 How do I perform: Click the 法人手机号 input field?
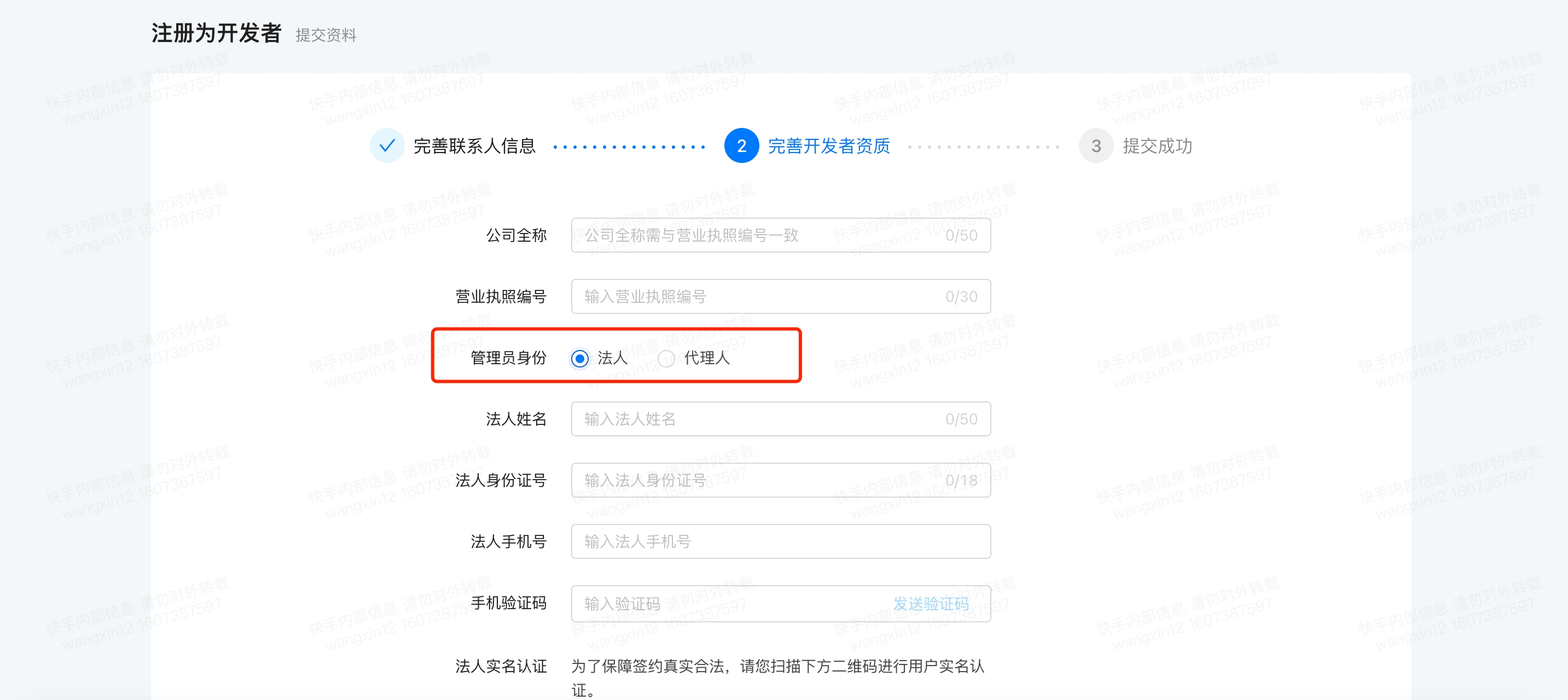(x=781, y=542)
